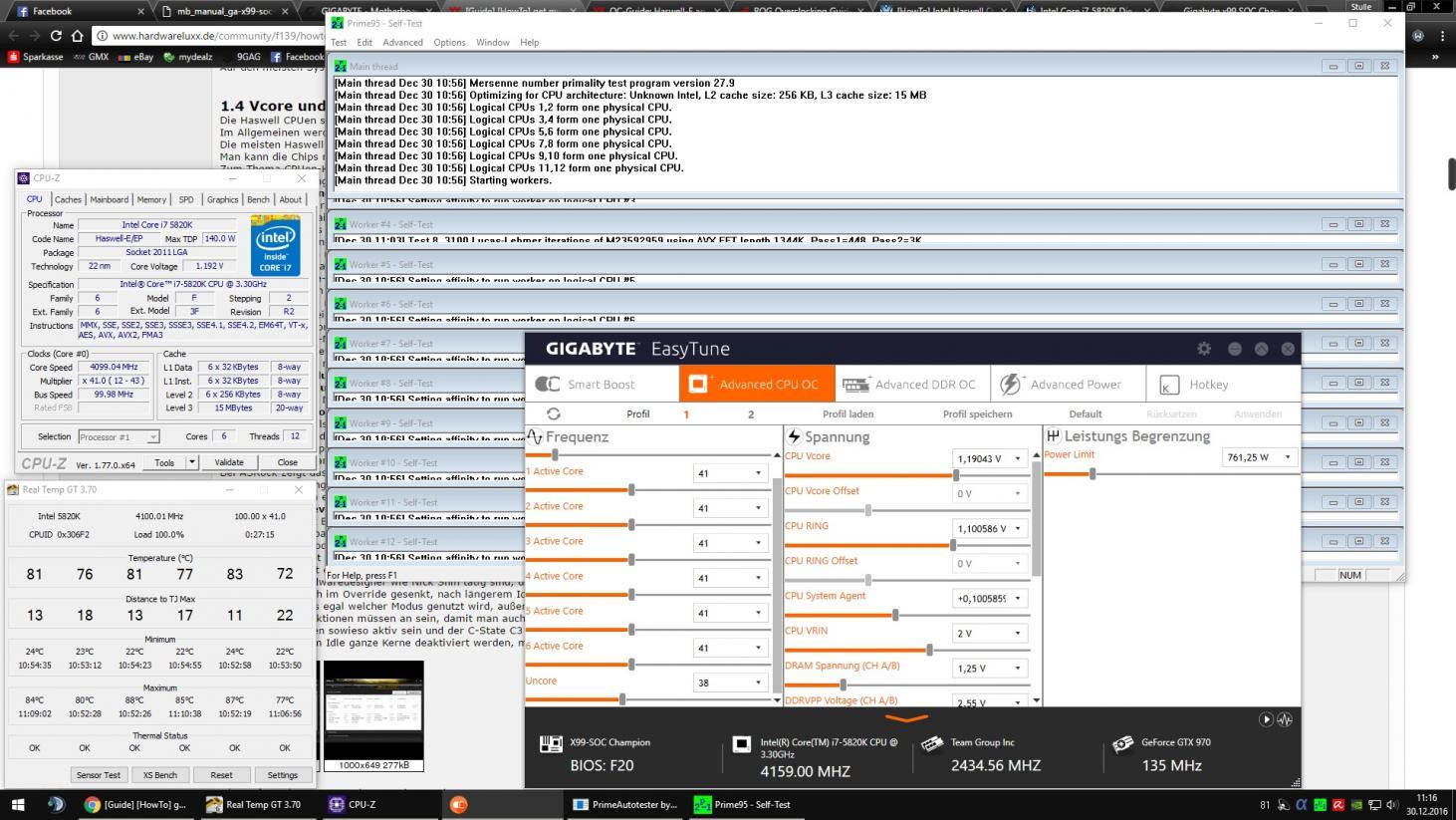Open eBay bookmark
The image size is (1456, 820).
coord(136,57)
